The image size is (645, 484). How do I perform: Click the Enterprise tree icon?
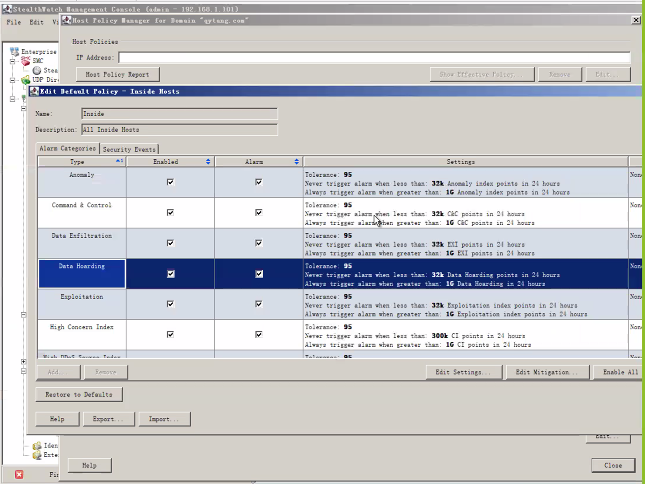pos(14,51)
